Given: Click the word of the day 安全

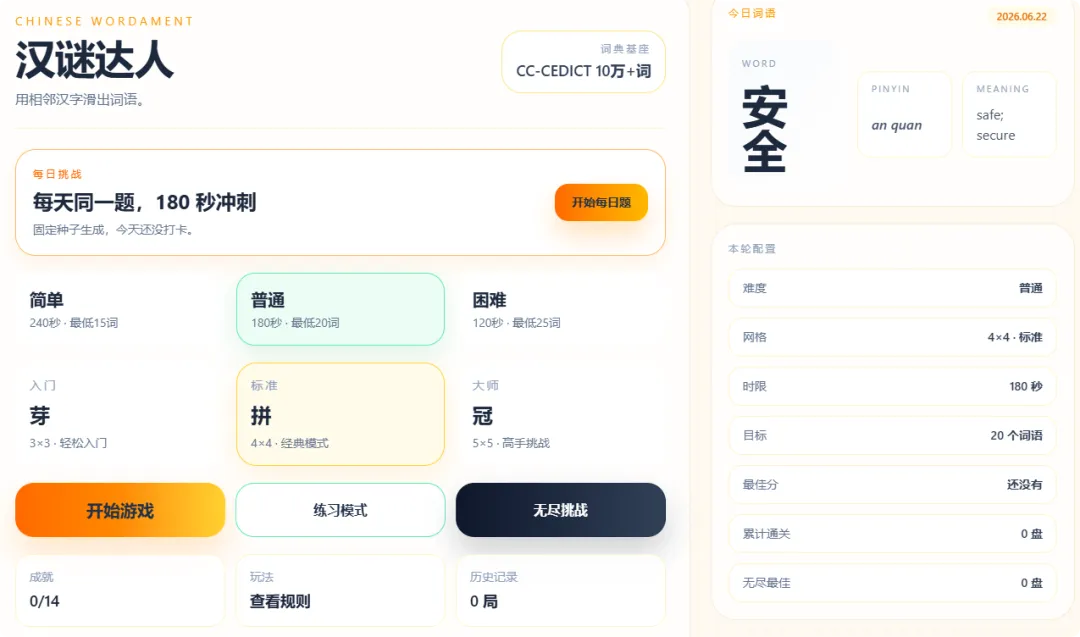Looking at the screenshot, I should click(x=765, y=129).
